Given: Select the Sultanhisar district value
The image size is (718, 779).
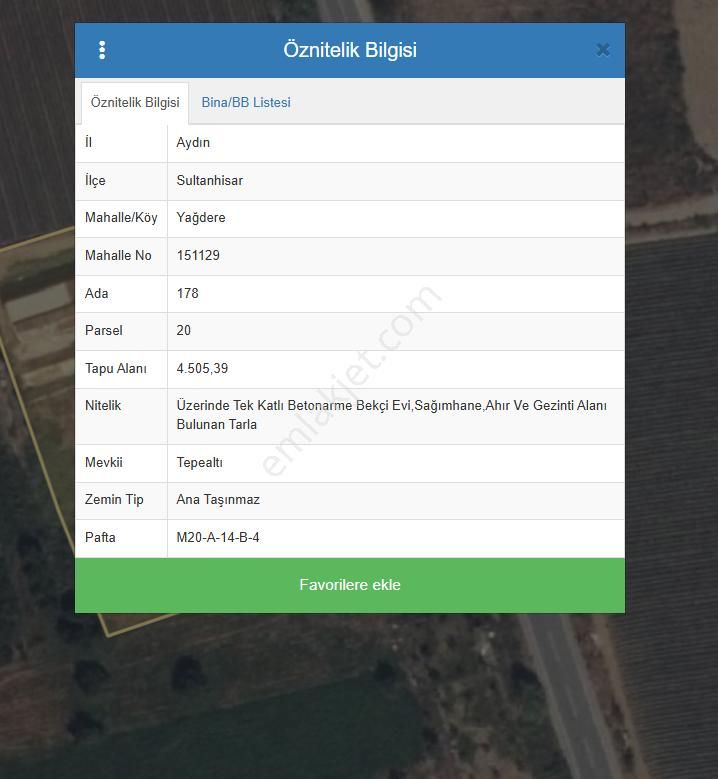Looking at the screenshot, I should click(x=210, y=181).
